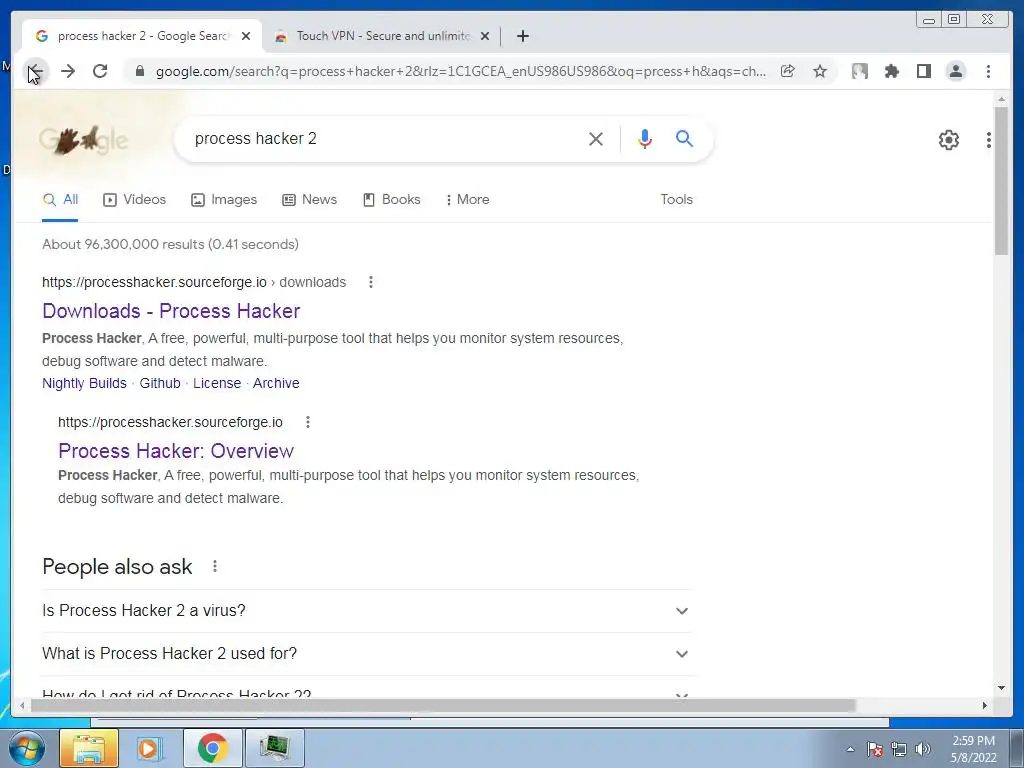Screen dimensions: 1024x768
Task: Expand "What is Process Hacker 2 used for?"
Action: tap(367, 654)
